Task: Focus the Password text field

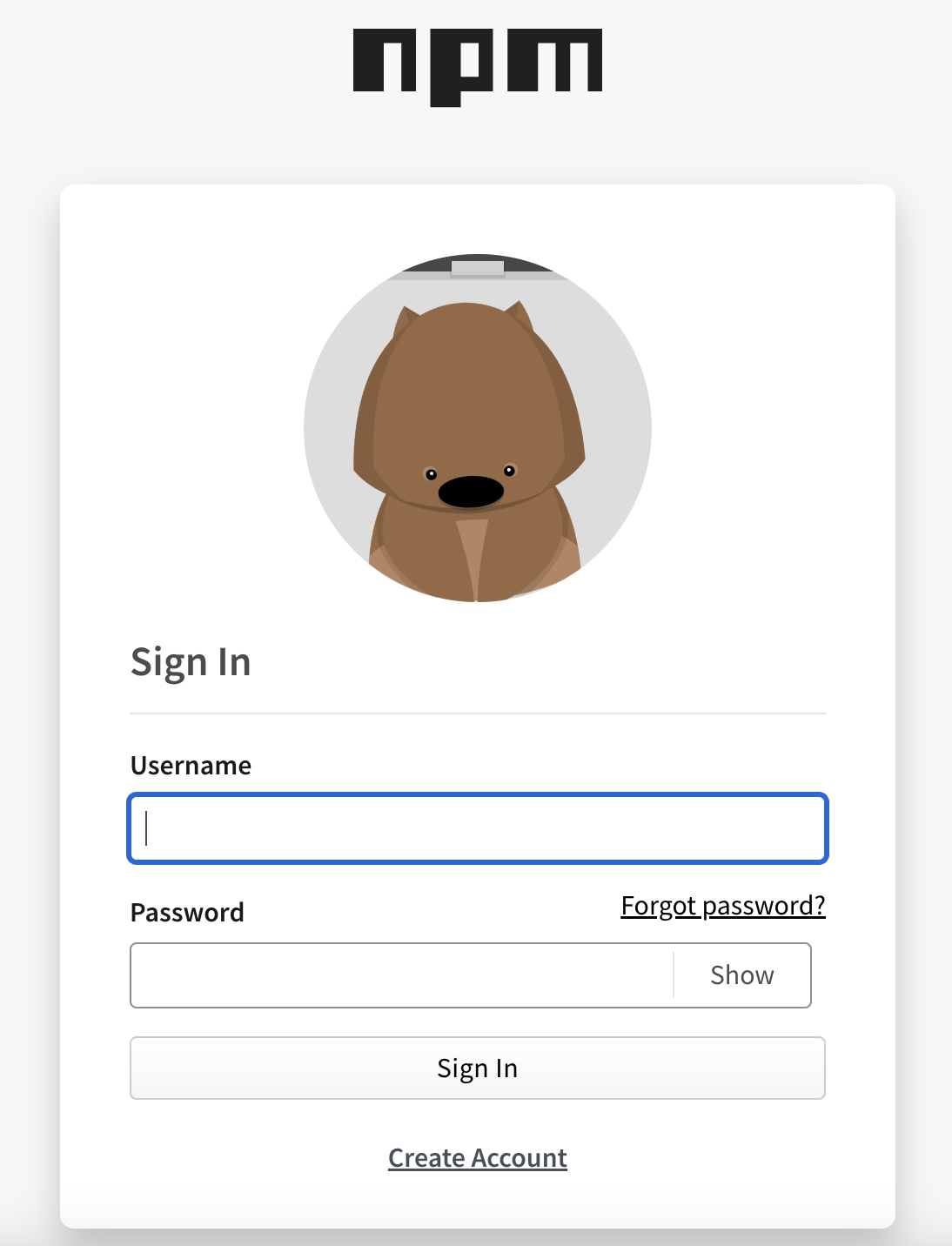Action: [x=402, y=975]
